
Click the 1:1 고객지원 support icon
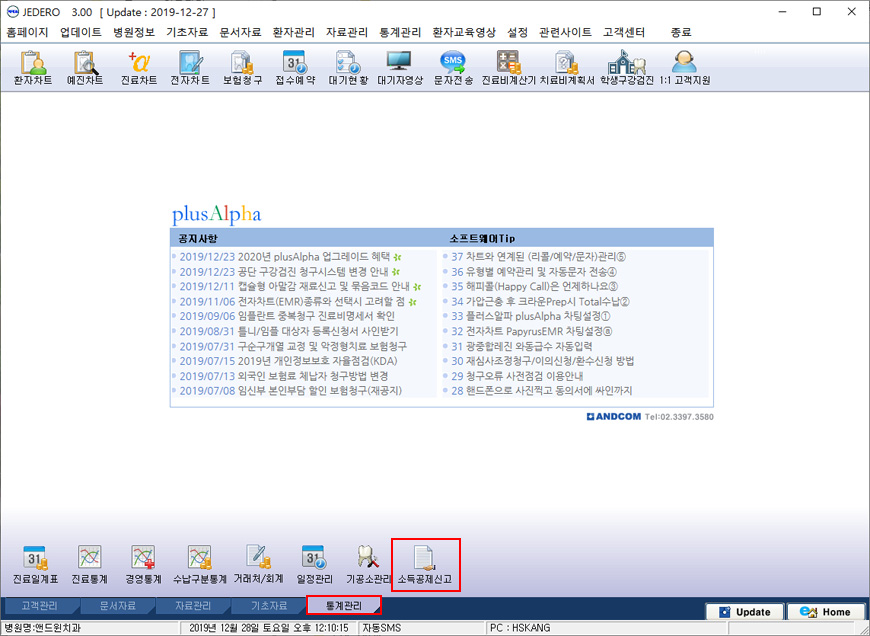[x=685, y=68]
